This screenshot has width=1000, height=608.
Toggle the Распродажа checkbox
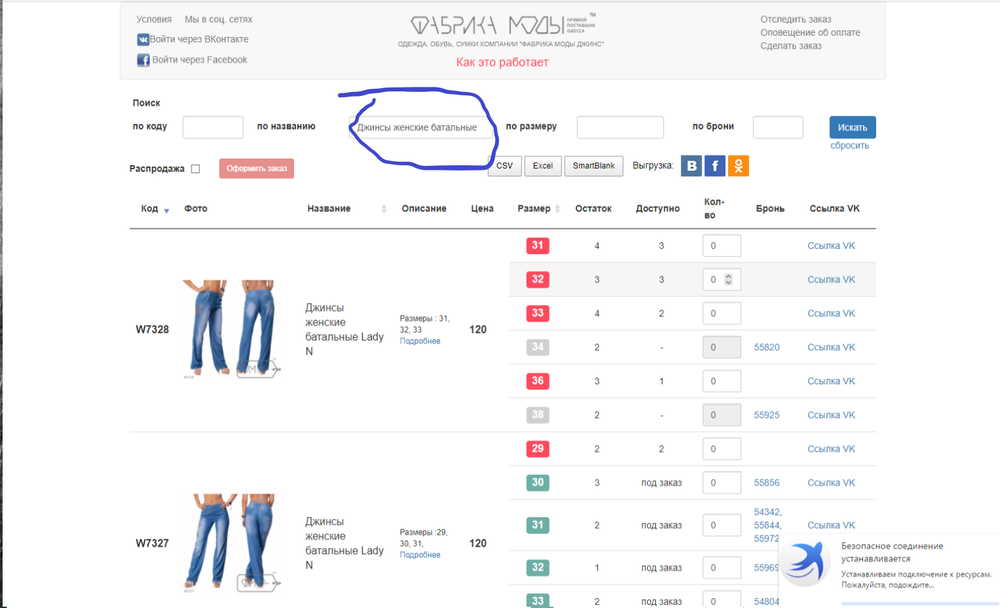[196, 169]
